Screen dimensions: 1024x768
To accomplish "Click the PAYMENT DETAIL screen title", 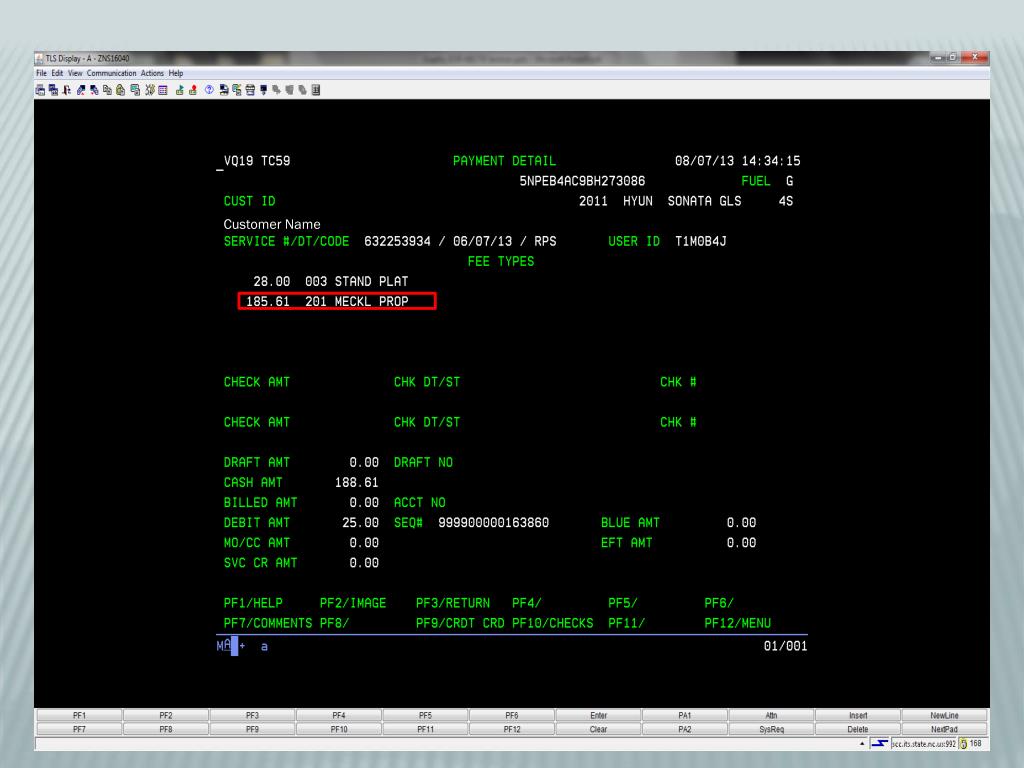I will click(504, 161).
